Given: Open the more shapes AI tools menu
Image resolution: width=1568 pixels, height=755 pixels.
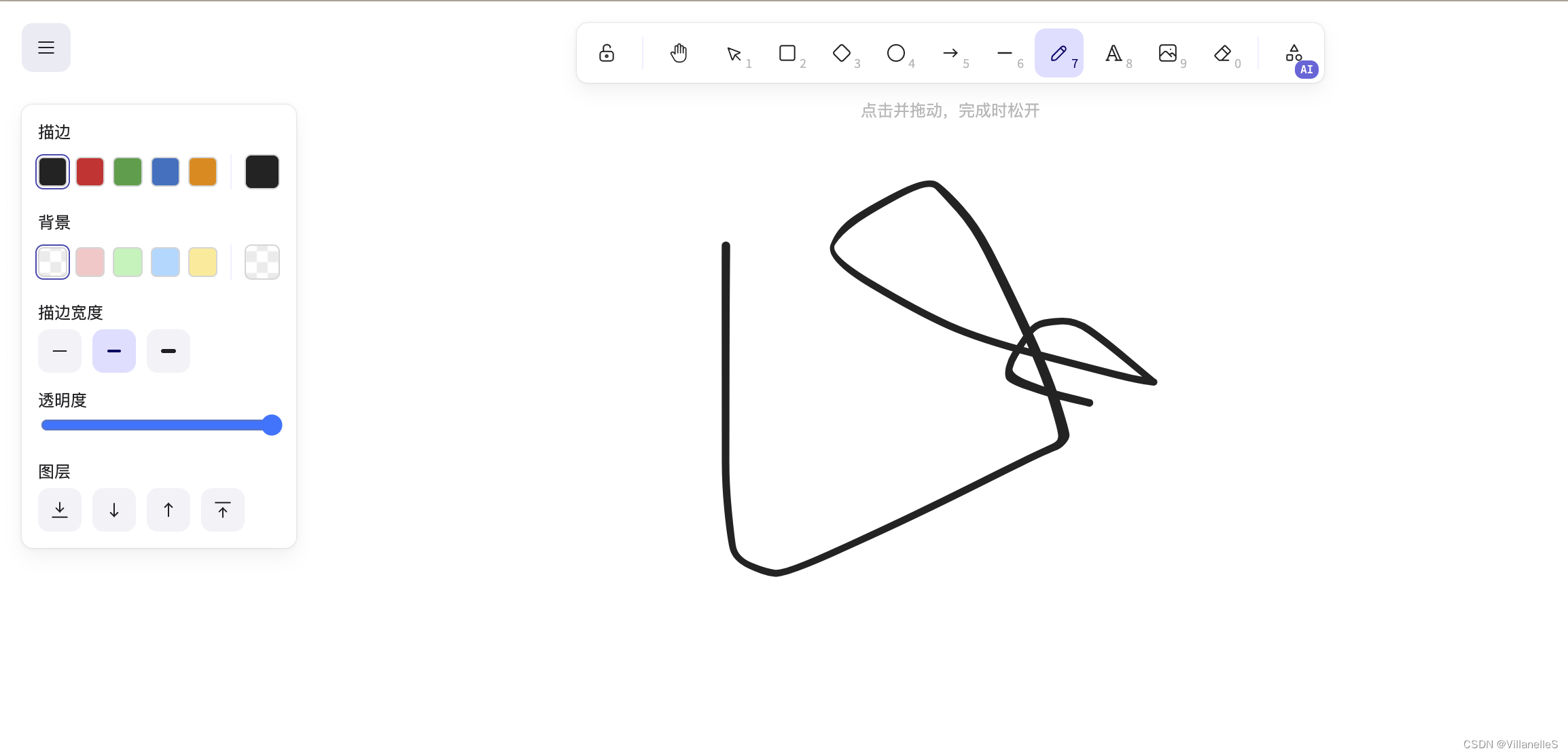Looking at the screenshot, I should point(1294,53).
